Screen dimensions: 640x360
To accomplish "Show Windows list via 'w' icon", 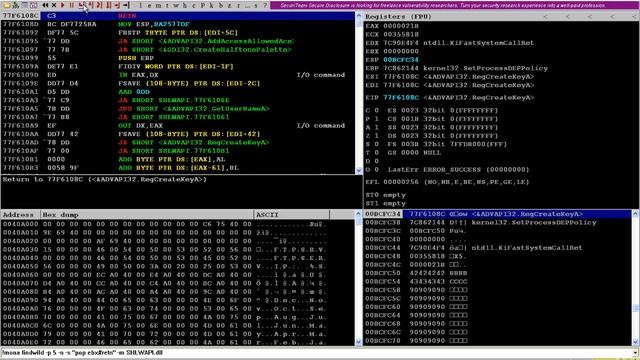I will tap(176, 5).
